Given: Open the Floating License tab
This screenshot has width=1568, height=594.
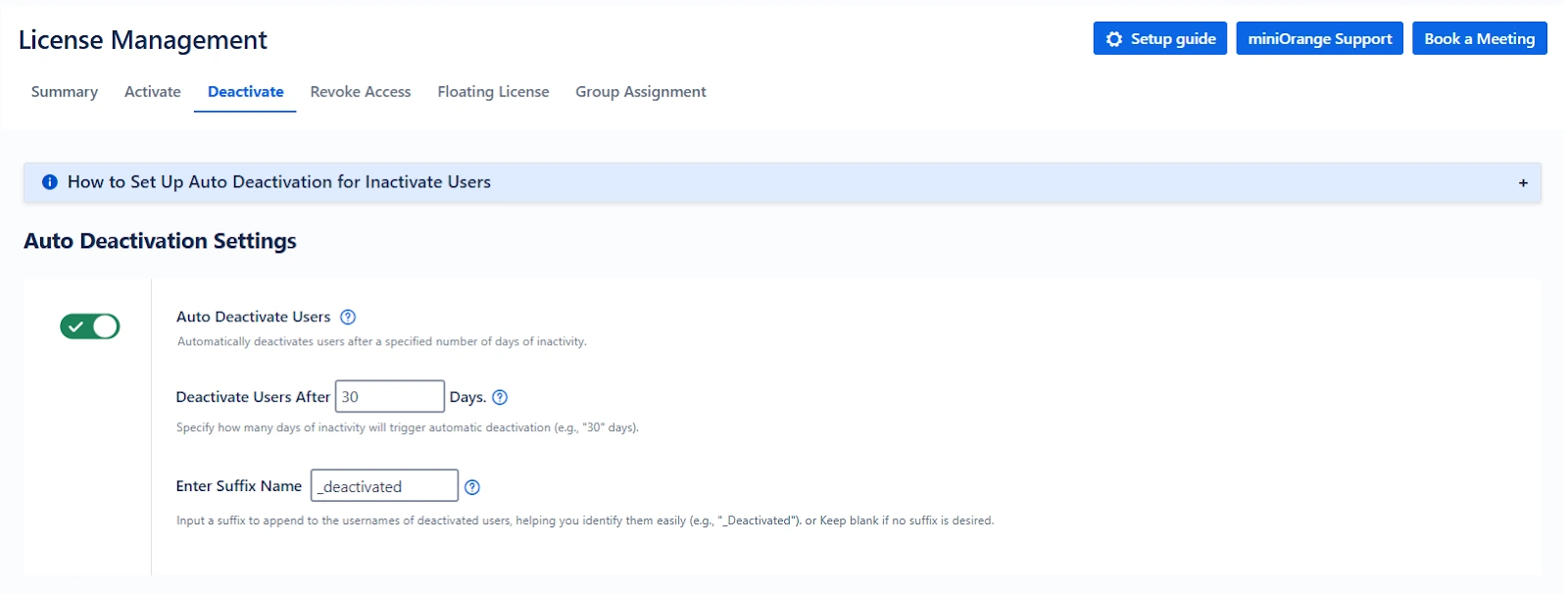Looking at the screenshot, I should tap(493, 92).
